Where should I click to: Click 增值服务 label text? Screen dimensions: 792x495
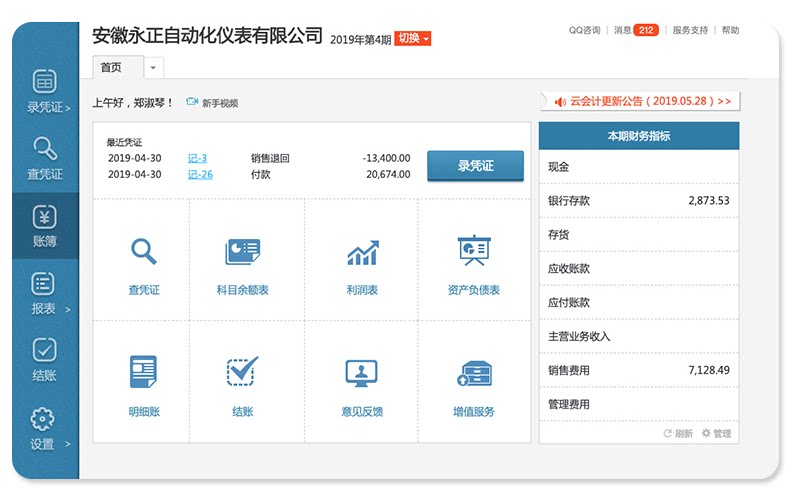(x=474, y=412)
